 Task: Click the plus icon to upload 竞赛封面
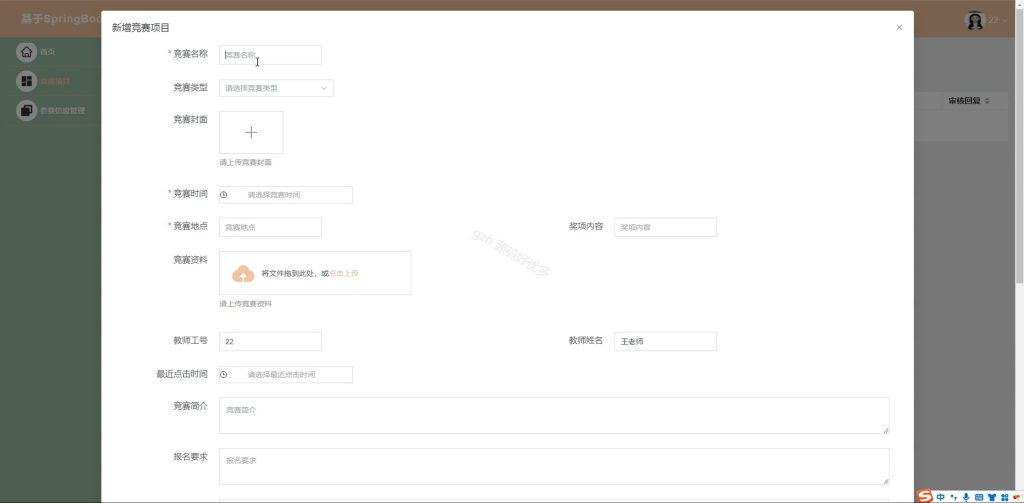(251, 133)
